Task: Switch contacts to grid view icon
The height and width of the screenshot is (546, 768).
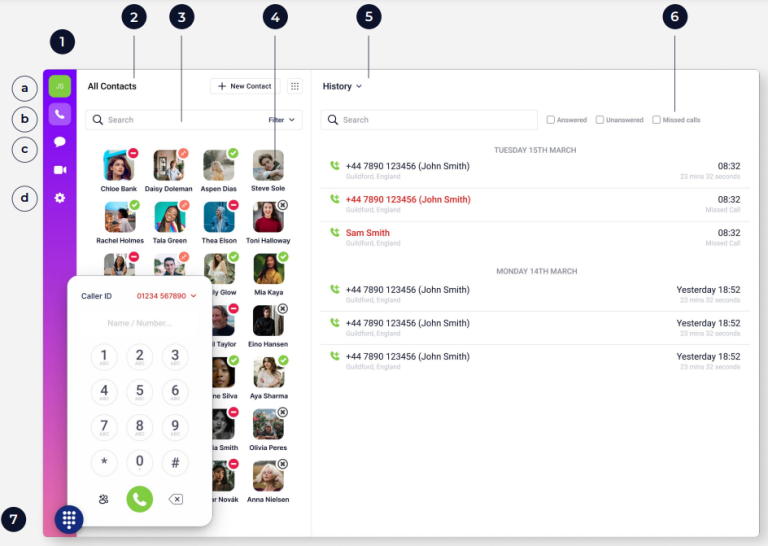Action: pyautogui.click(x=294, y=86)
